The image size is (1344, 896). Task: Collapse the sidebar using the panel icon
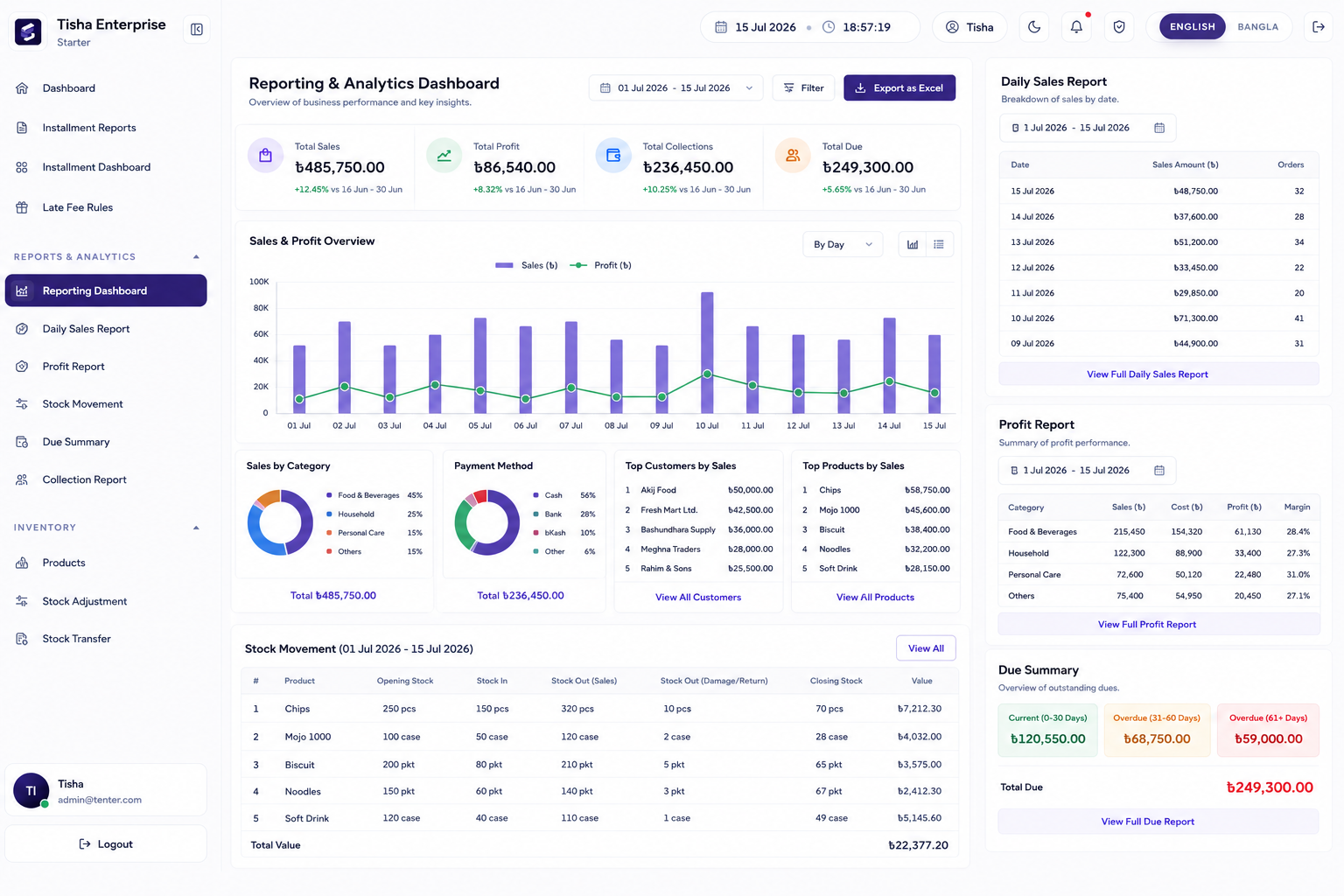click(197, 30)
